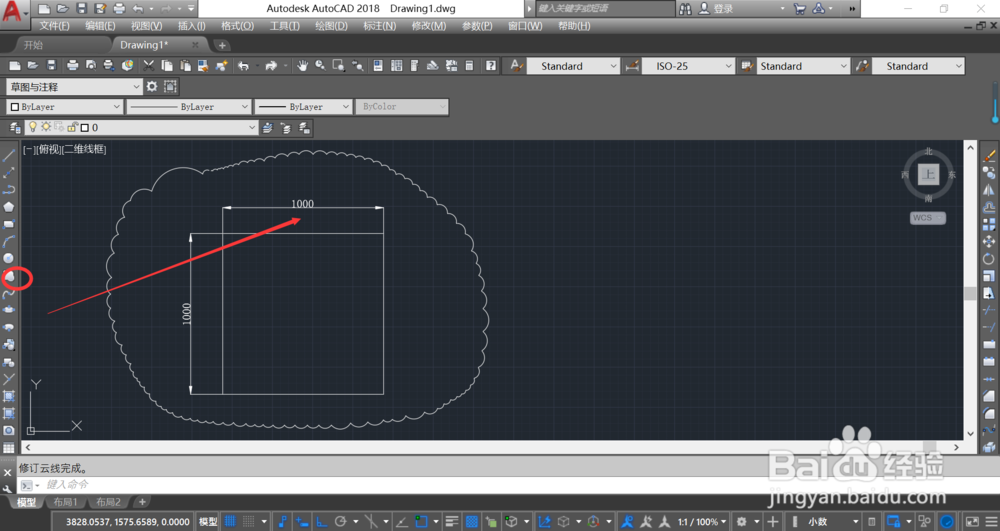
Task: Toggle transparency display in status bar
Action: (471, 521)
